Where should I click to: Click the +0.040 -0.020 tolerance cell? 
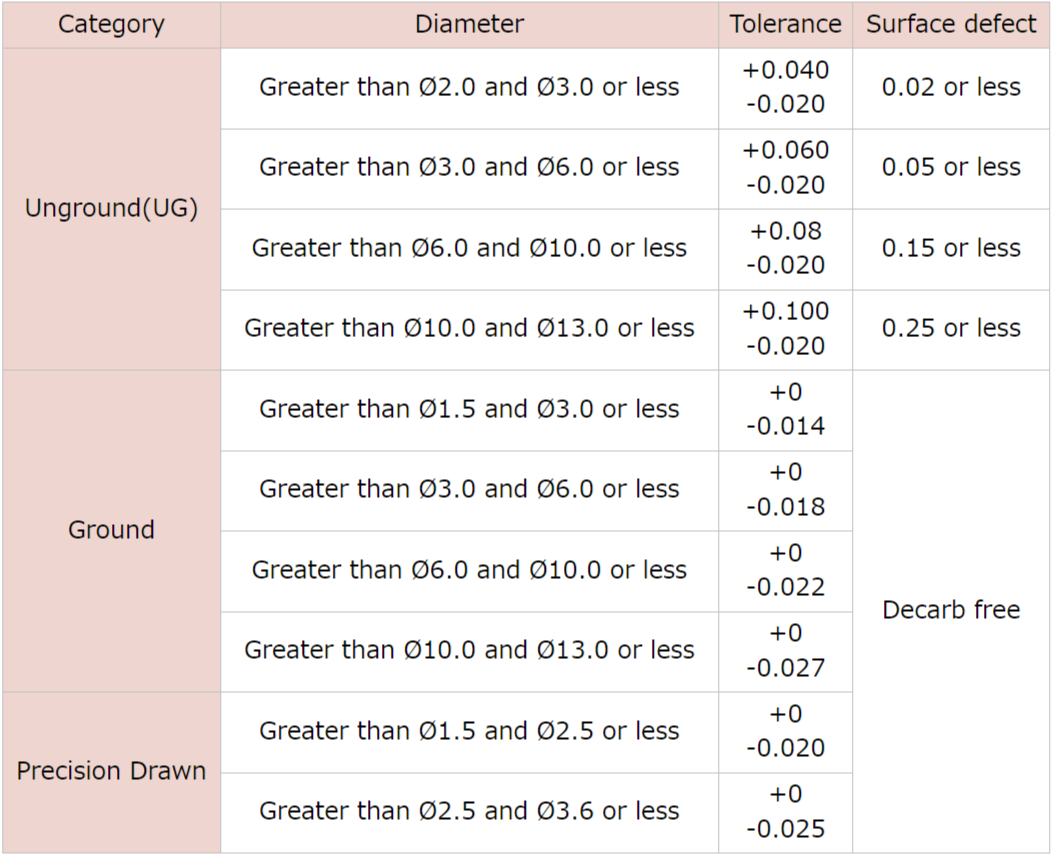(785, 88)
